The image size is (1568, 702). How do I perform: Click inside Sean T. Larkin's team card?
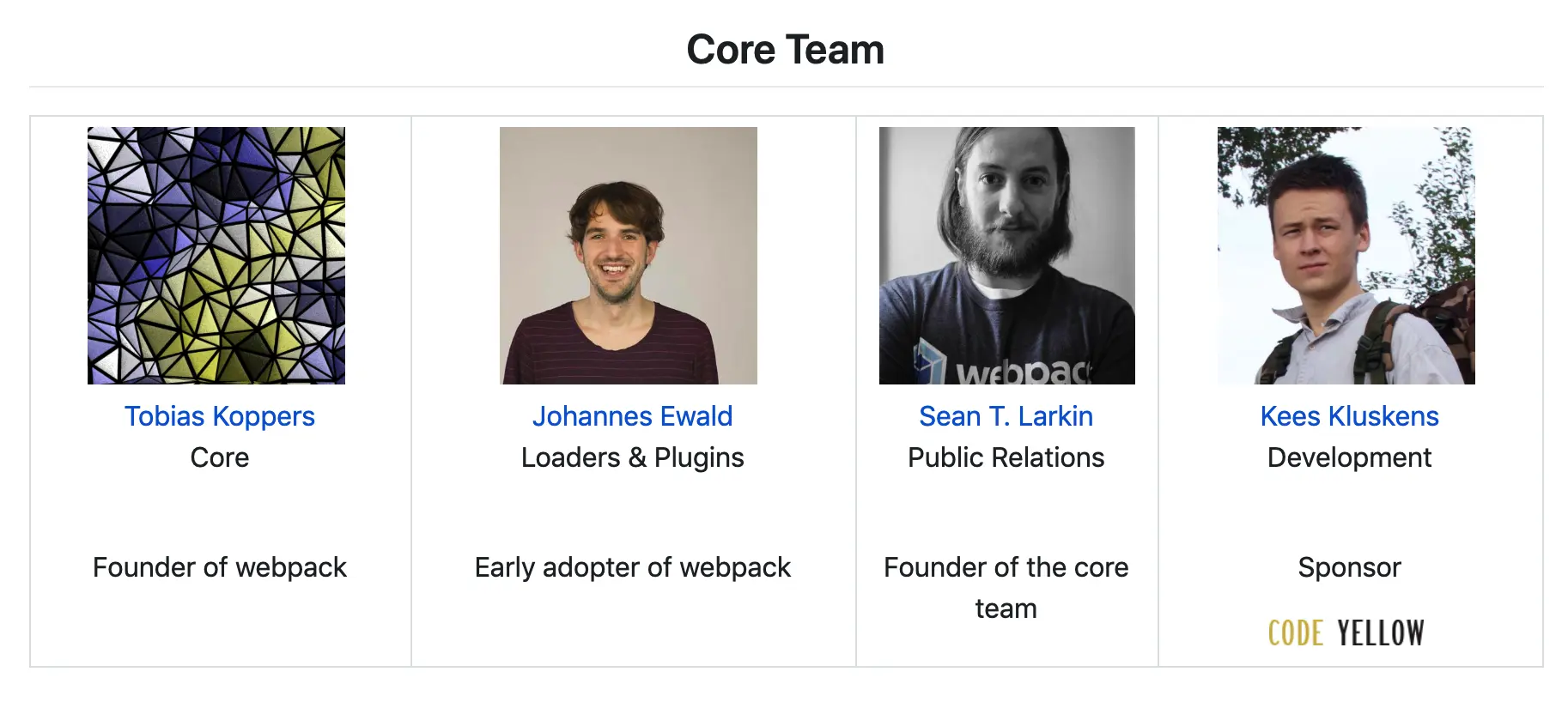(x=1006, y=515)
